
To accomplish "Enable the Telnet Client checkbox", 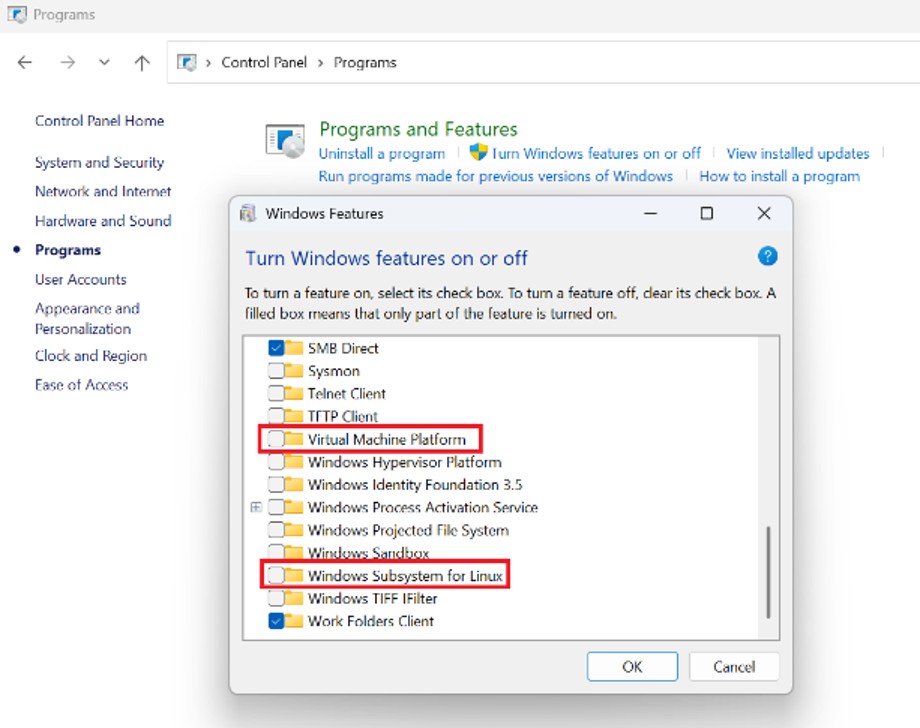I will click(x=276, y=394).
